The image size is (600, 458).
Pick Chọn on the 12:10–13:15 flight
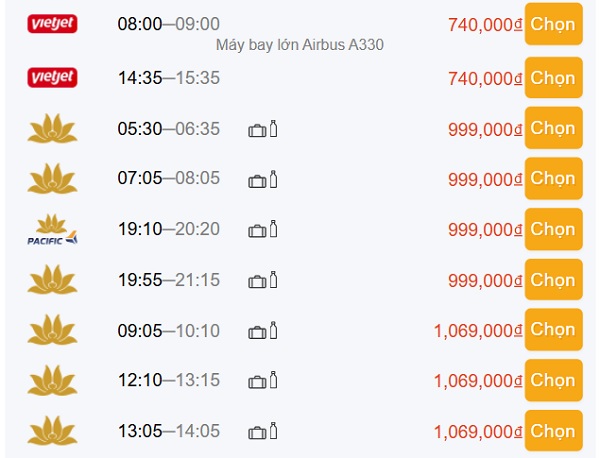tap(553, 380)
